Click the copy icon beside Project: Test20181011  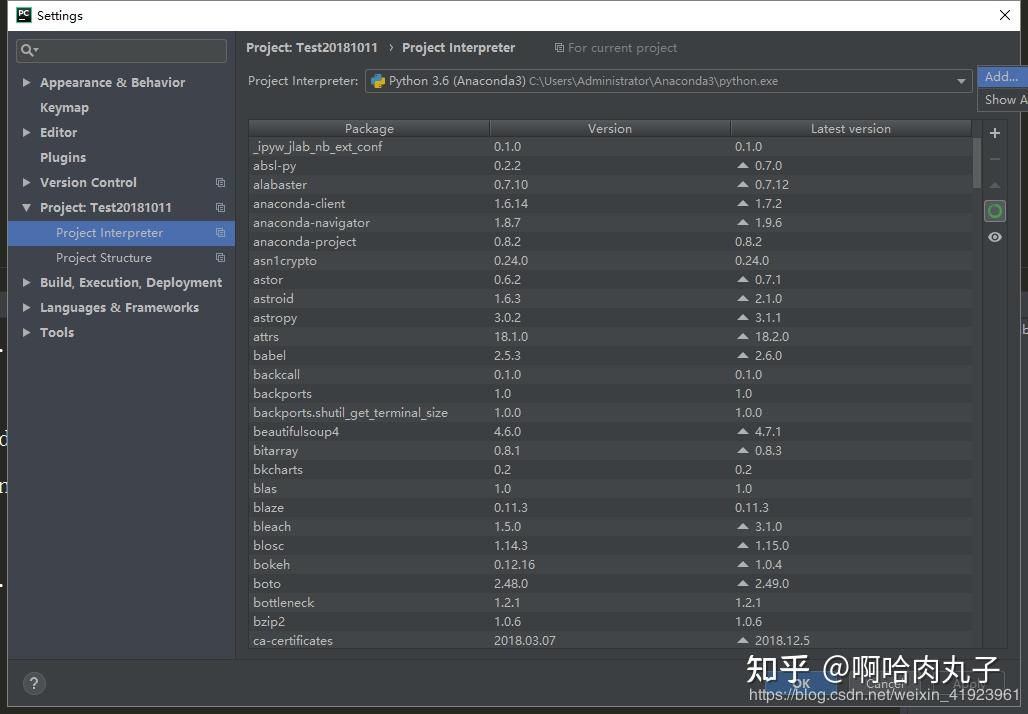point(220,207)
